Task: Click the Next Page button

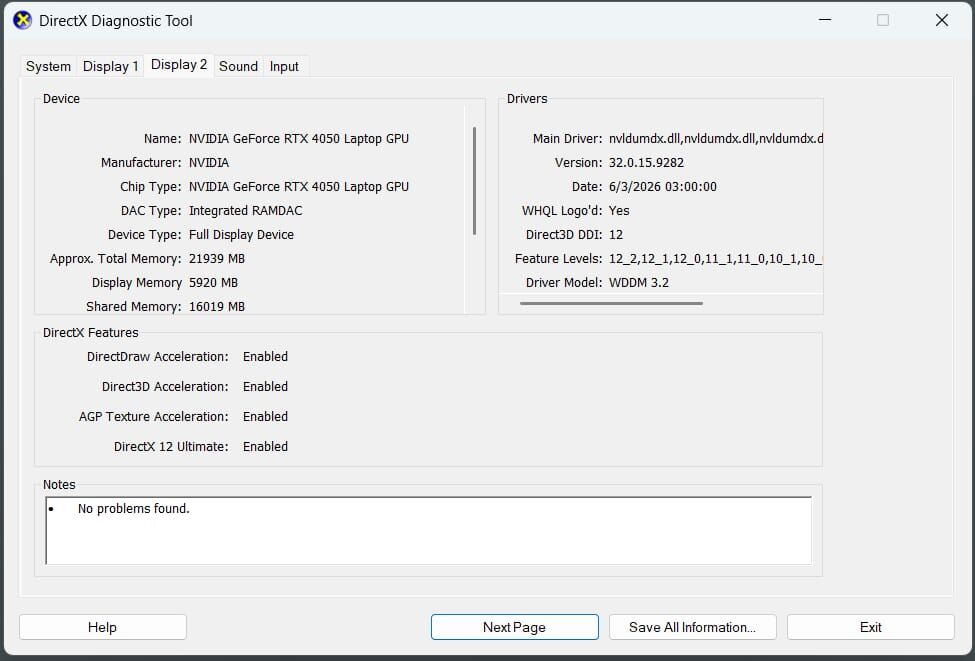Action: tap(514, 627)
